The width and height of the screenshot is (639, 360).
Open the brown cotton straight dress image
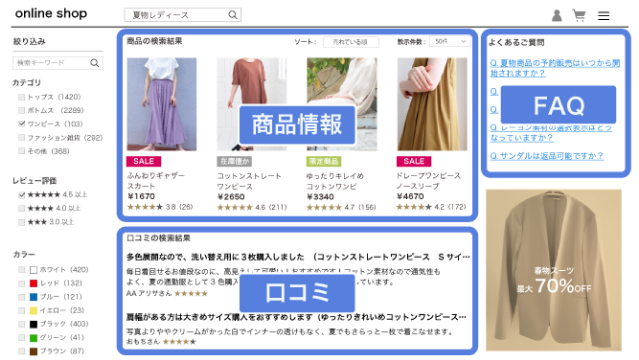pyautogui.click(x=251, y=104)
